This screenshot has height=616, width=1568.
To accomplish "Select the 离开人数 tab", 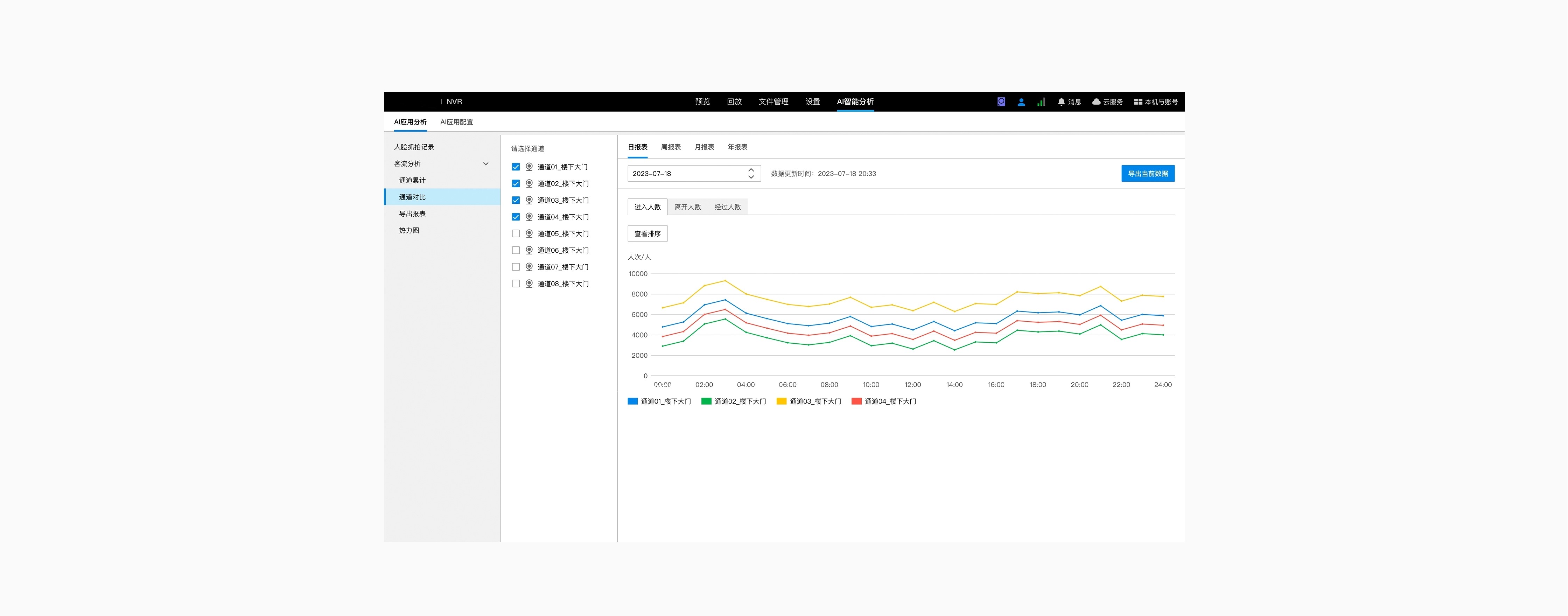I will 687,207.
